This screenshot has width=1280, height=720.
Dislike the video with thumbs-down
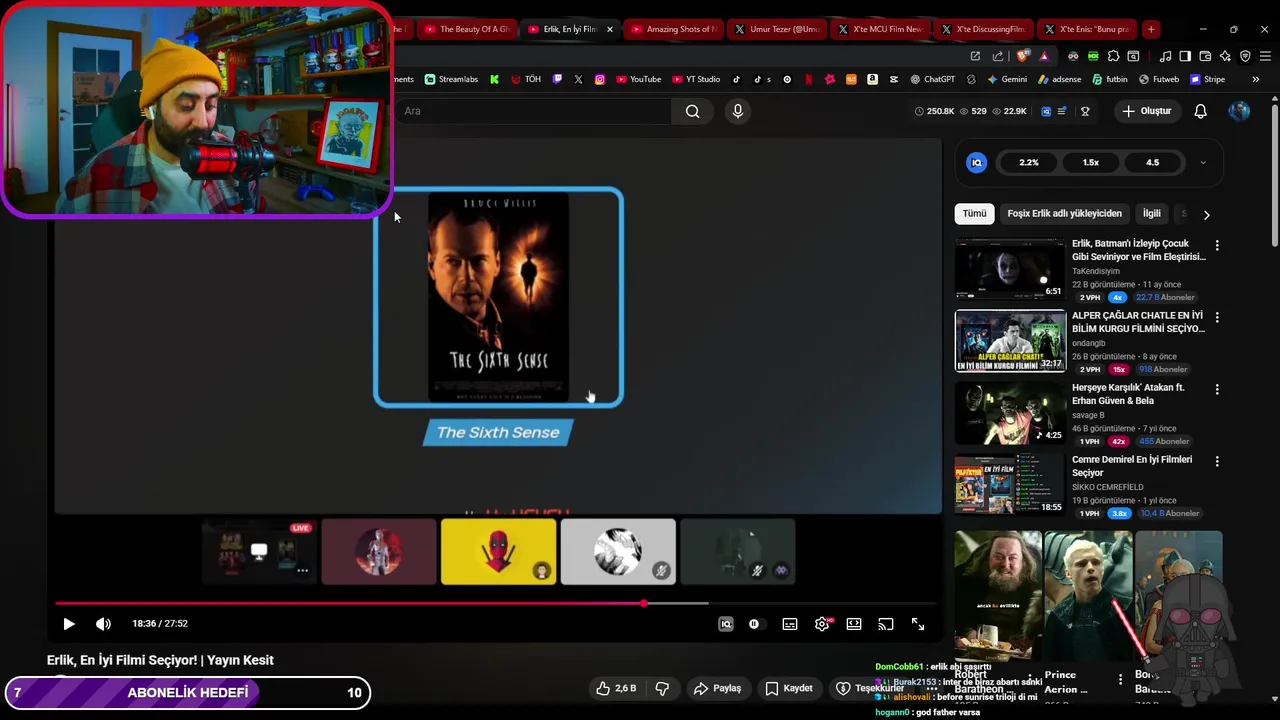click(662, 688)
